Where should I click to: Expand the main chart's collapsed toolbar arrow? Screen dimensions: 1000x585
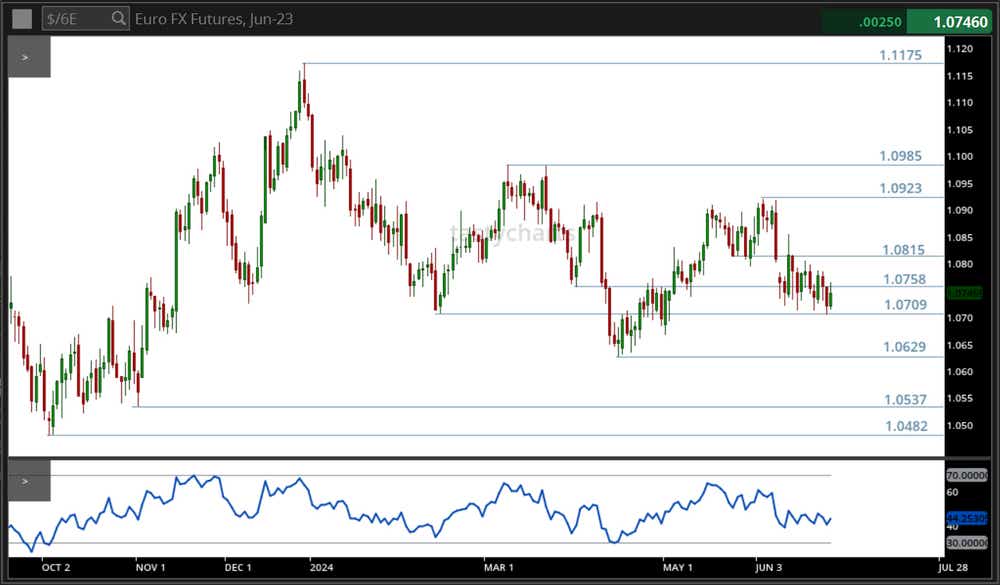(25, 57)
